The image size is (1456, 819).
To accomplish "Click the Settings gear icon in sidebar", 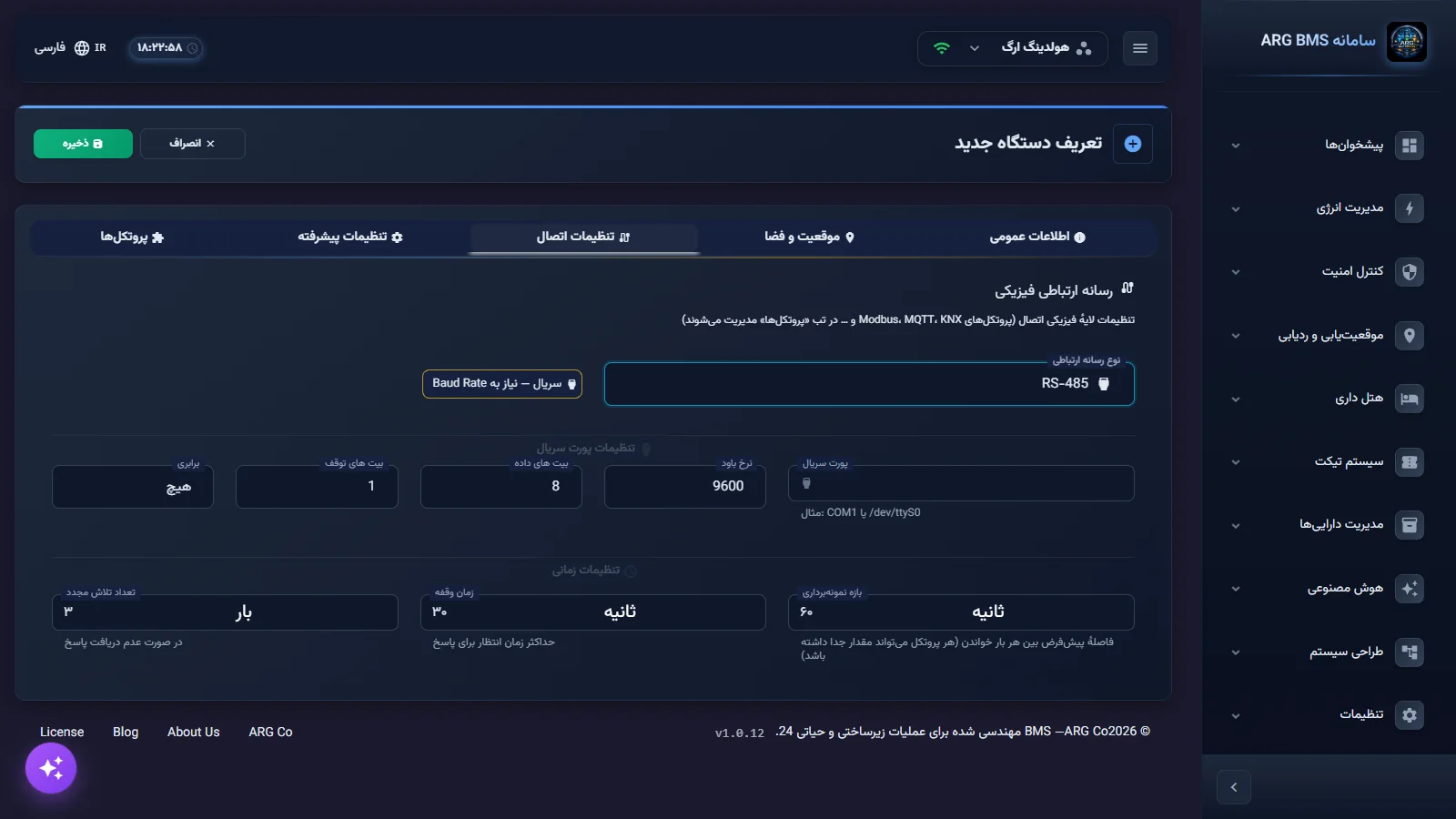I will tap(1410, 715).
